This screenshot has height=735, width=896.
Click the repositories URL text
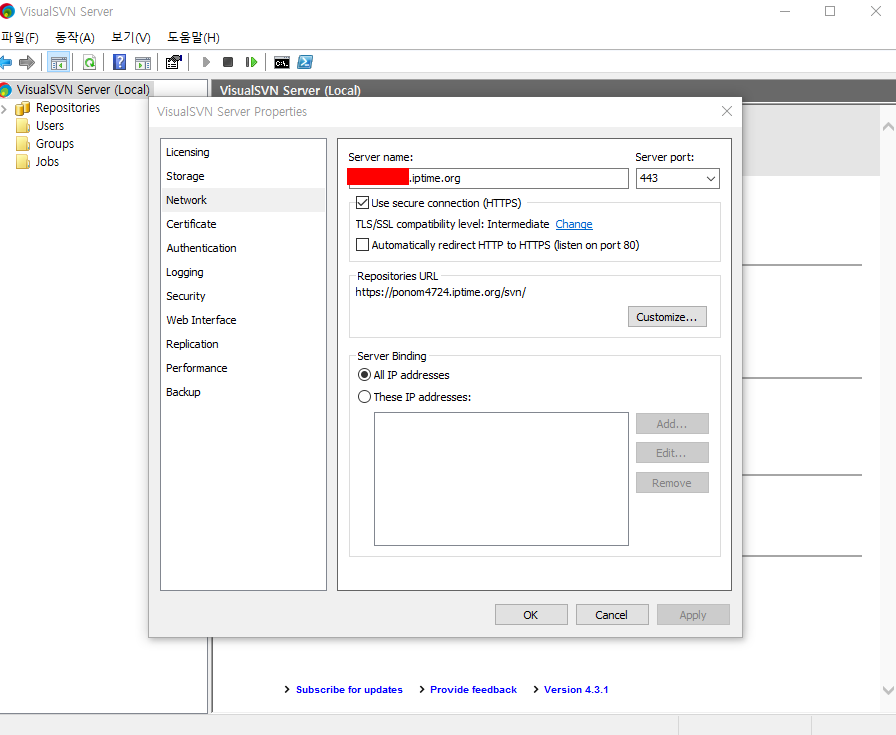441,292
